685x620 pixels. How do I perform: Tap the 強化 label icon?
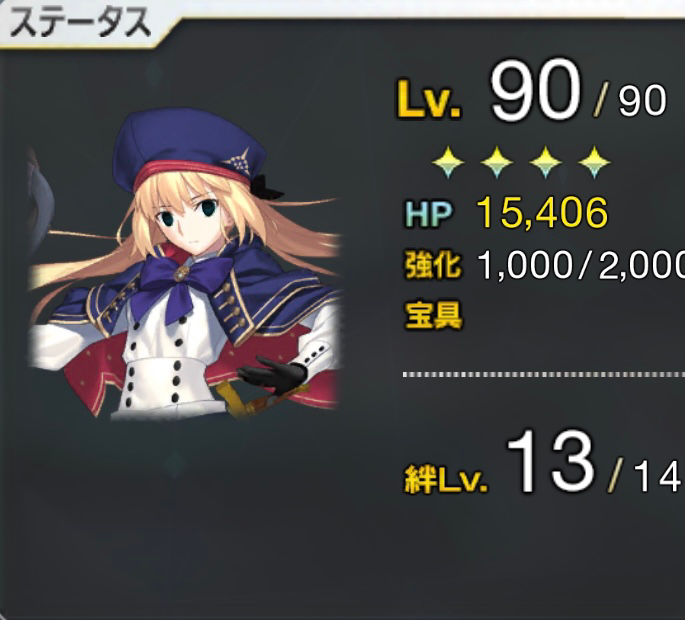[433, 265]
